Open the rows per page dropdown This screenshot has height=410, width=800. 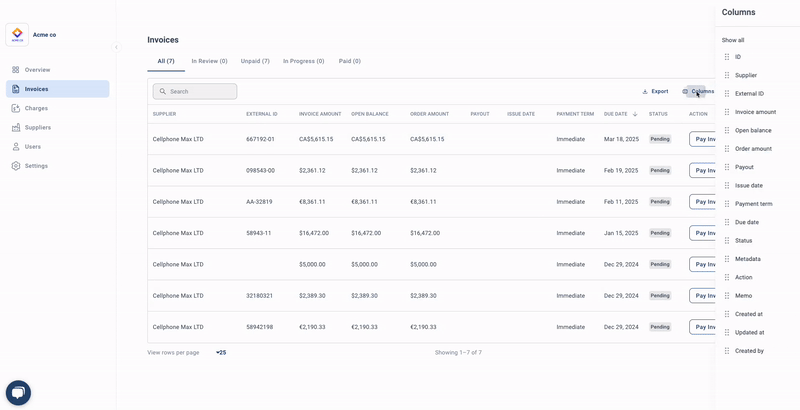pos(220,352)
